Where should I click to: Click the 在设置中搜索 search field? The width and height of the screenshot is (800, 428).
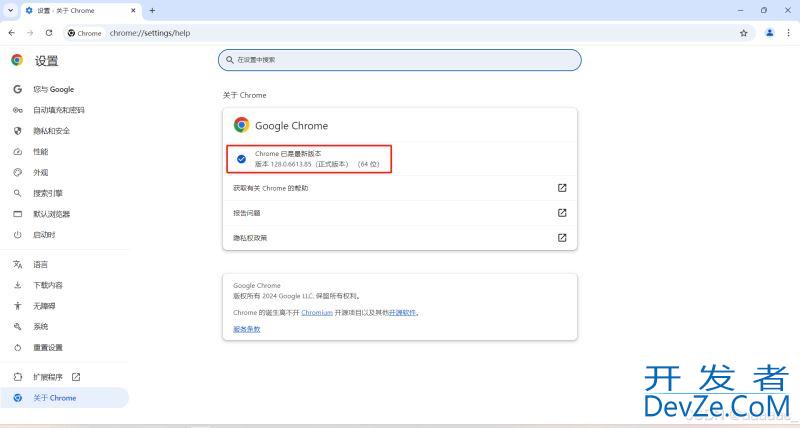[399, 60]
